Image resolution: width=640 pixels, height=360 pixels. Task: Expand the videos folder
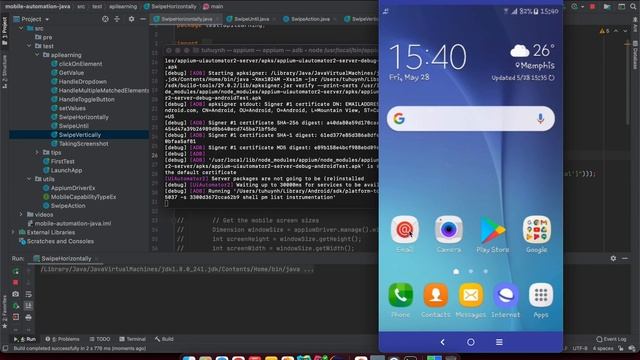point(21,214)
